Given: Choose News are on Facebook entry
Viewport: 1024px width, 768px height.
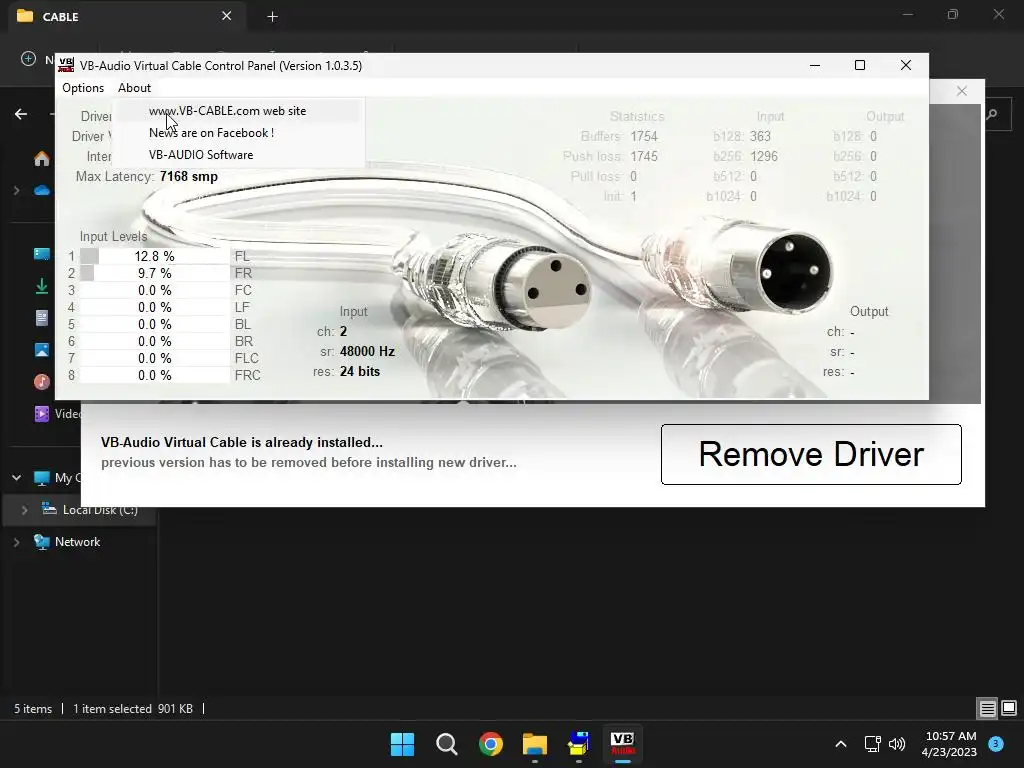Looking at the screenshot, I should tap(211, 133).
